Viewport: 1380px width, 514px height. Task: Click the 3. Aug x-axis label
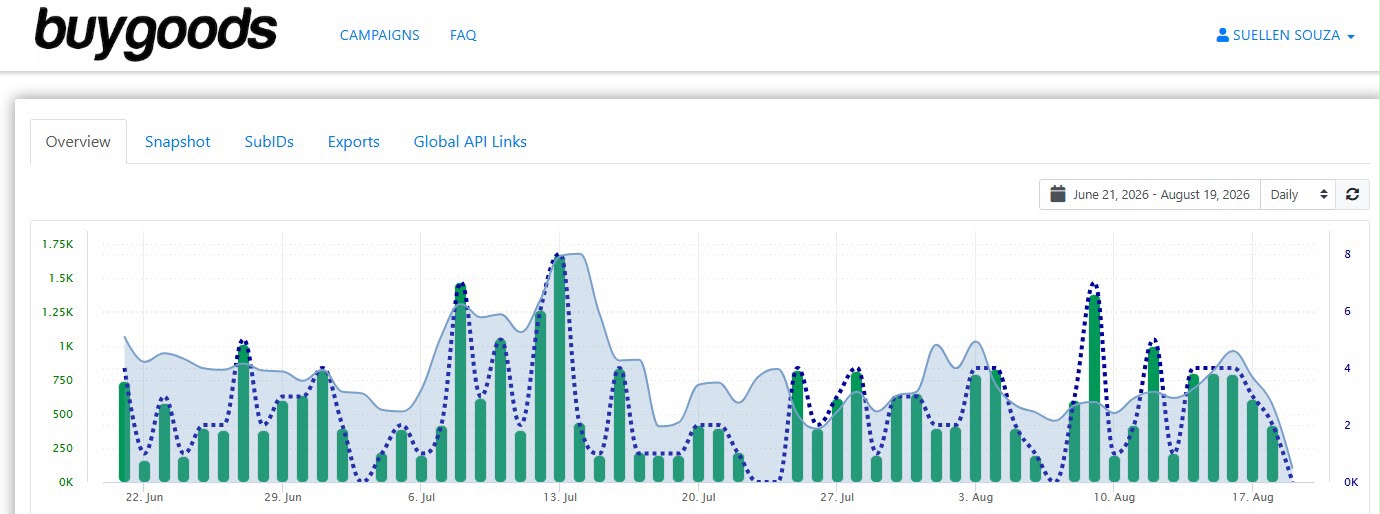pyautogui.click(x=975, y=497)
